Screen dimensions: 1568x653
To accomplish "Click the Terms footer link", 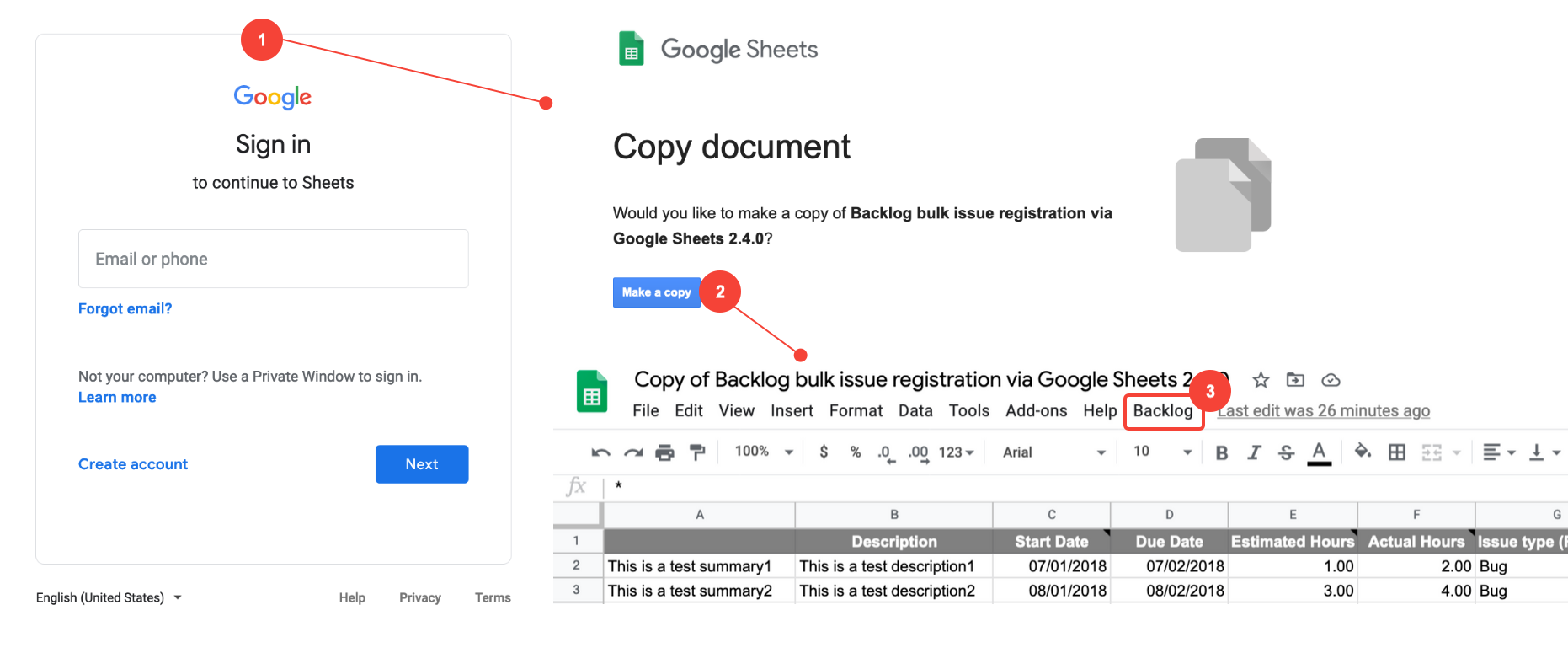I will [x=493, y=597].
